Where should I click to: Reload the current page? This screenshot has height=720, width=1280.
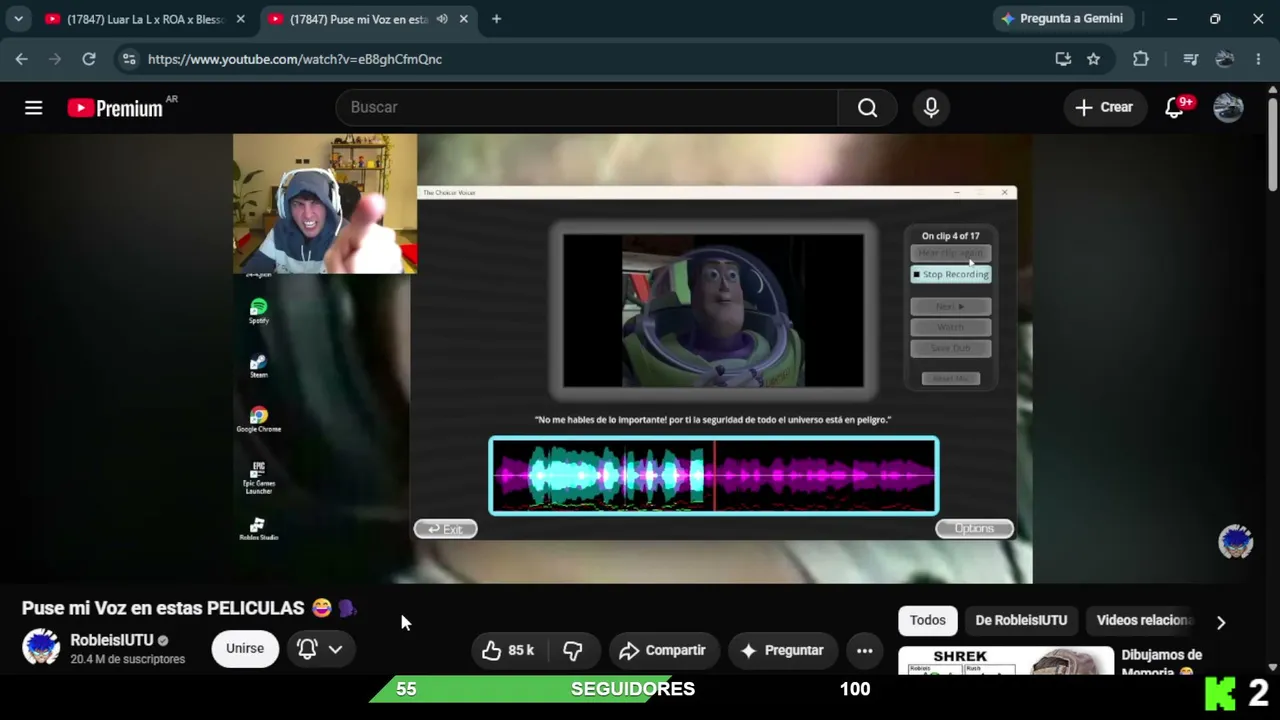pos(89,59)
